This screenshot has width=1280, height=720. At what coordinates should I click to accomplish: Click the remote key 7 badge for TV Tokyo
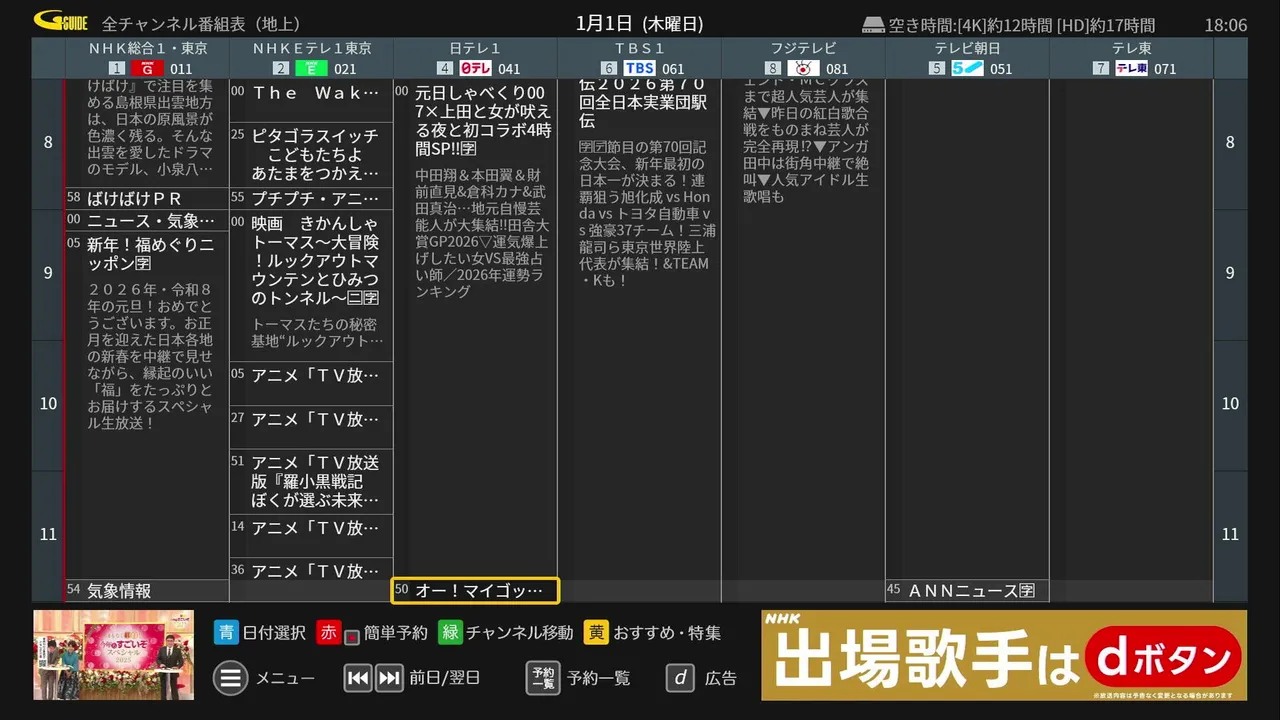[1101, 68]
